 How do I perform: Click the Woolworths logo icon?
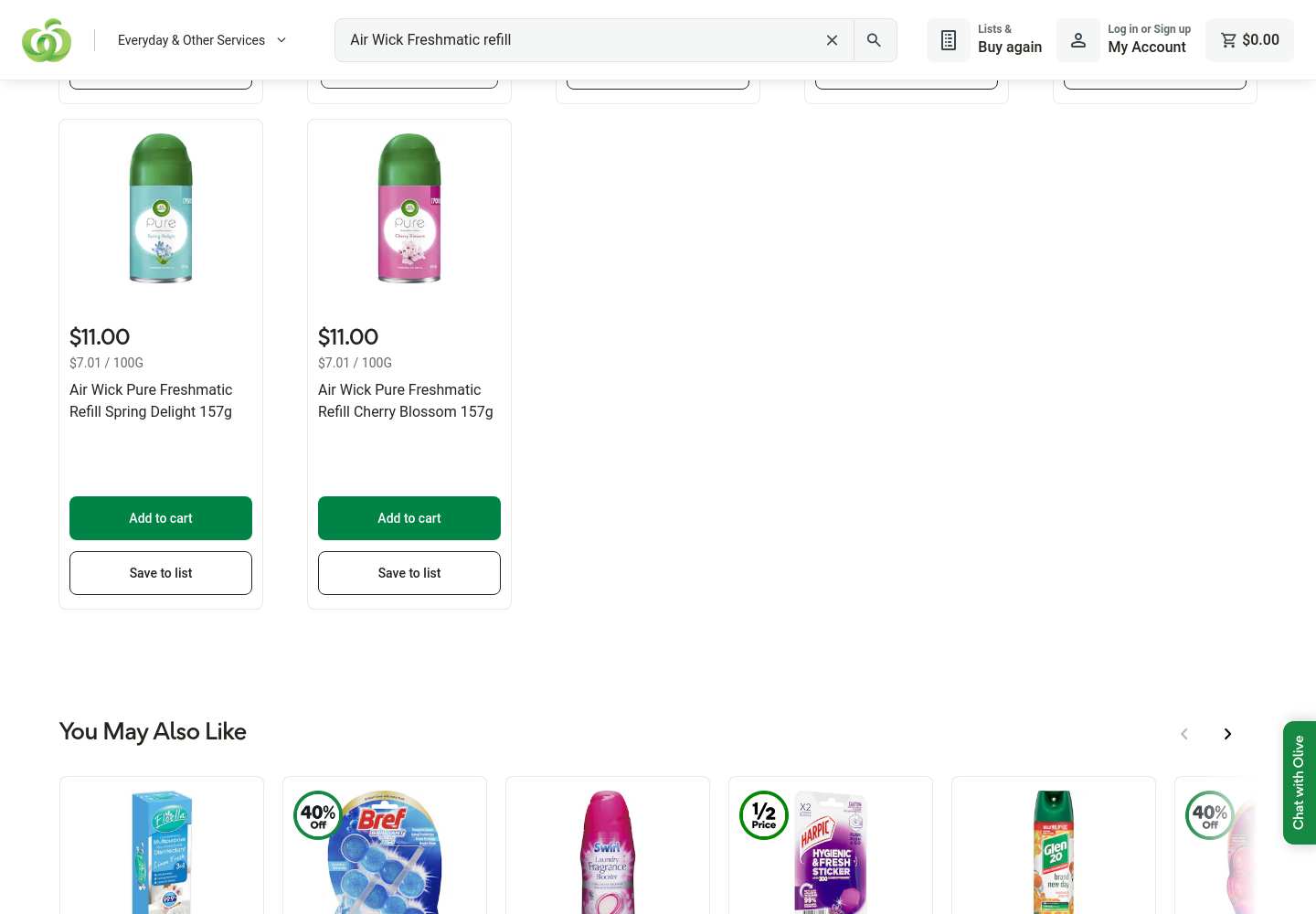pyautogui.click(x=47, y=40)
